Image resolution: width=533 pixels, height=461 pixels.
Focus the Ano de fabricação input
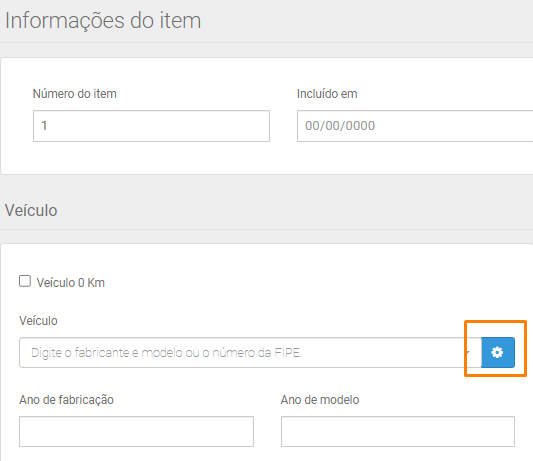coord(136,431)
